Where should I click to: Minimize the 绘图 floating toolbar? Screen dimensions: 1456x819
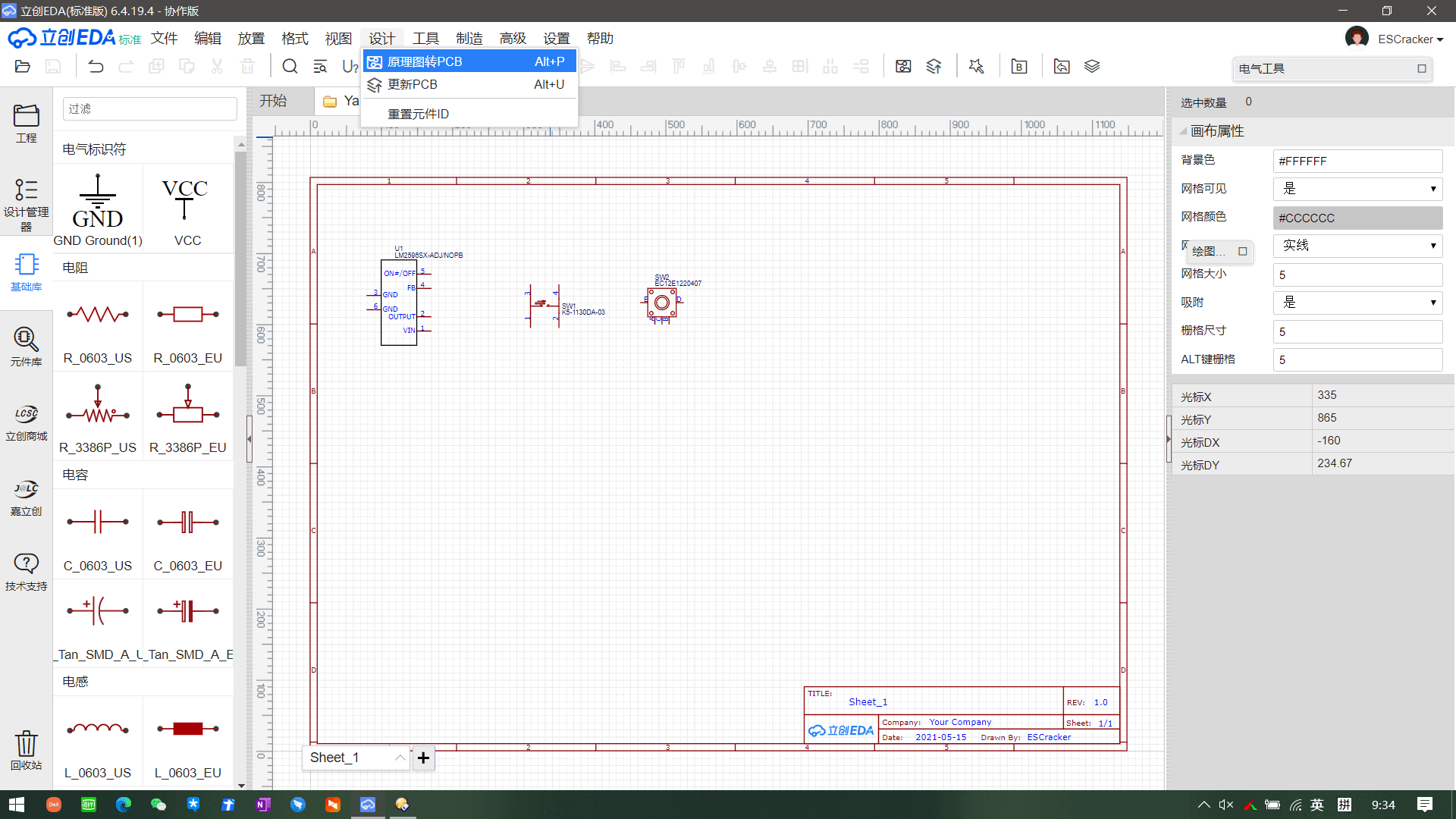click(1243, 251)
